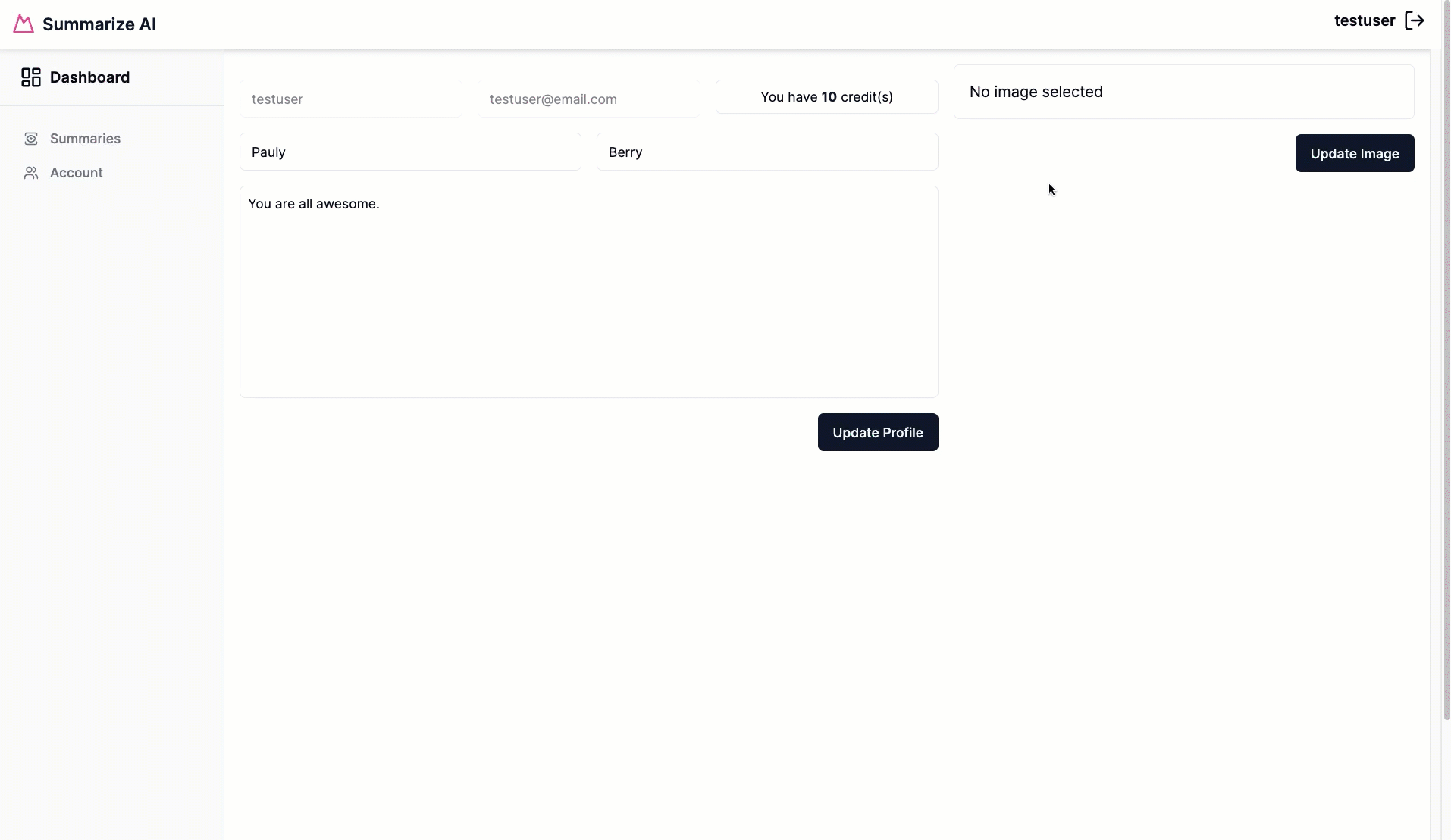1451x840 pixels.
Task: Click the Dashboard grid icon
Action: [31, 77]
